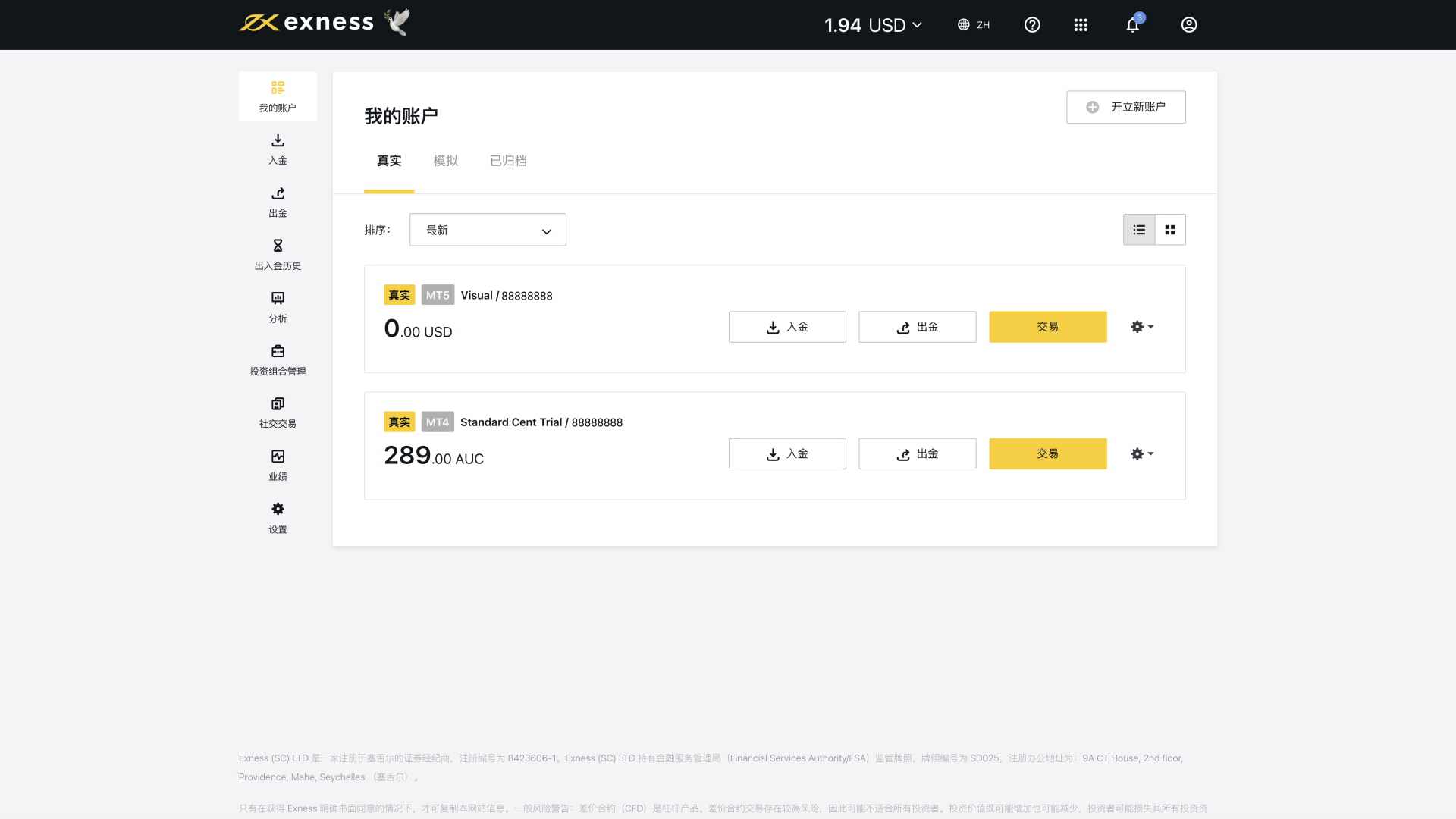This screenshot has height=819, width=1456.
Task: Open the 社交交易 social trading icon
Action: [x=278, y=404]
